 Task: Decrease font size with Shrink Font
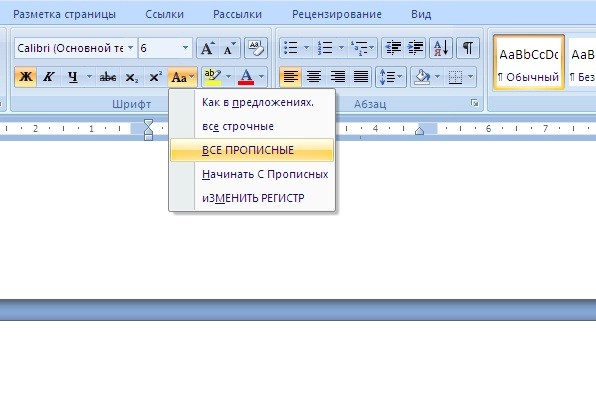229,48
